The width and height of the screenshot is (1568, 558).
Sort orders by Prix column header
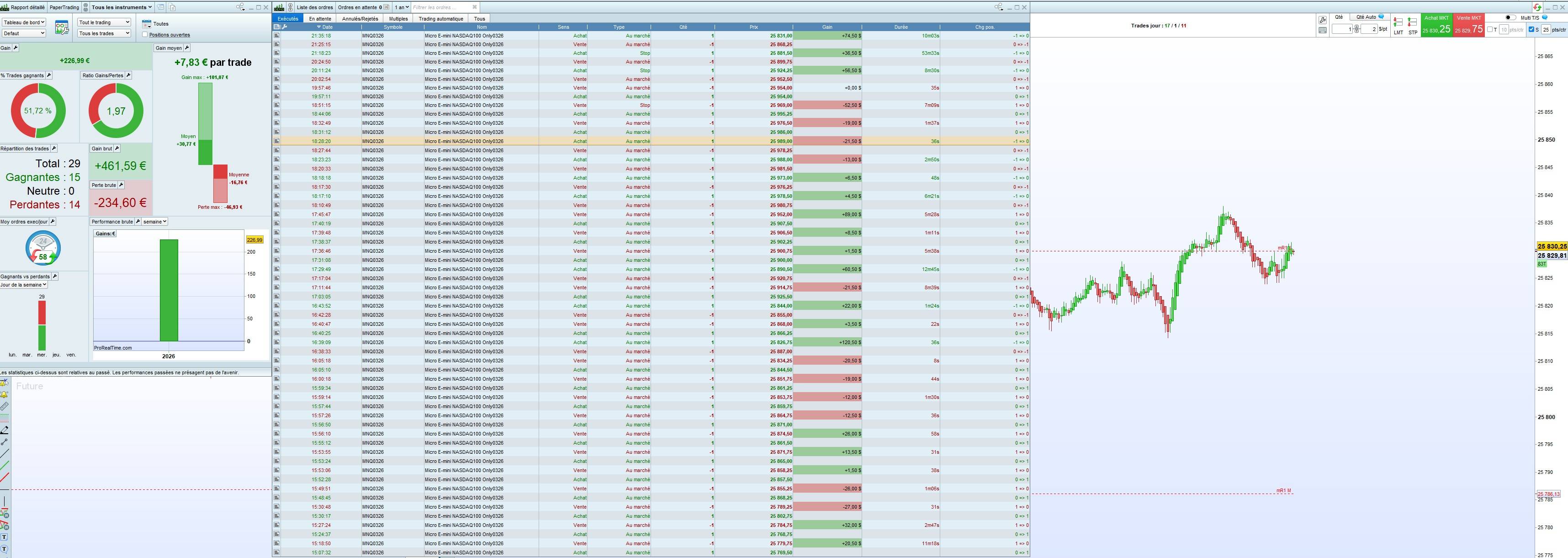(x=753, y=27)
